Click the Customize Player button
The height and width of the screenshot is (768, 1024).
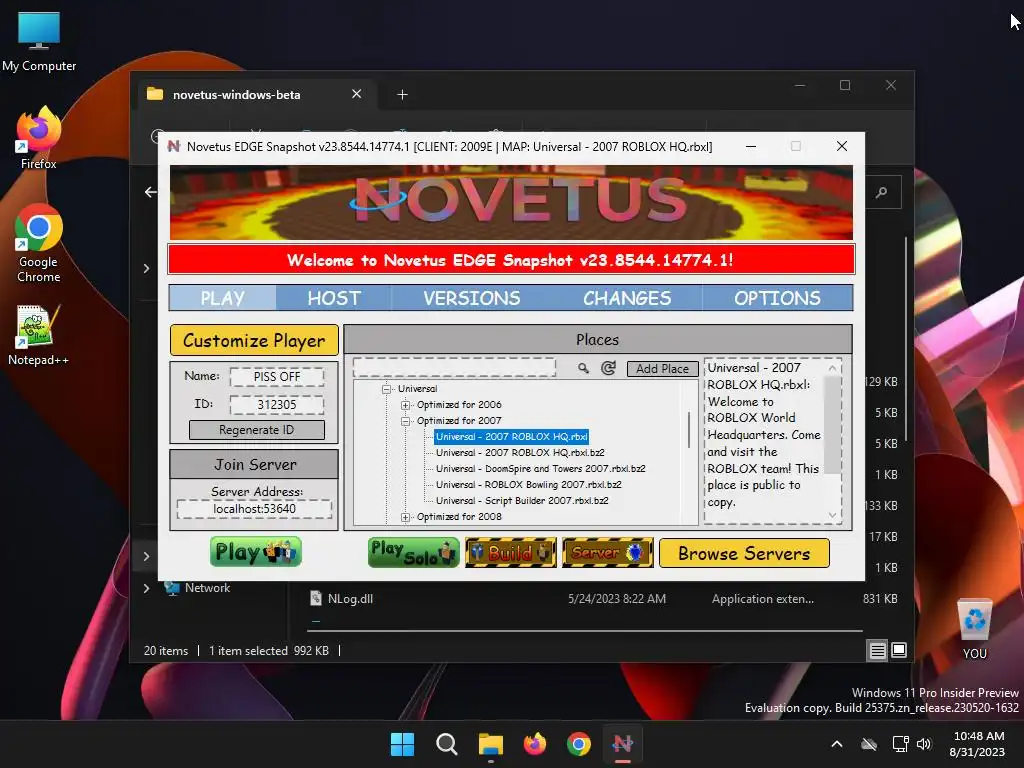point(254,340)
